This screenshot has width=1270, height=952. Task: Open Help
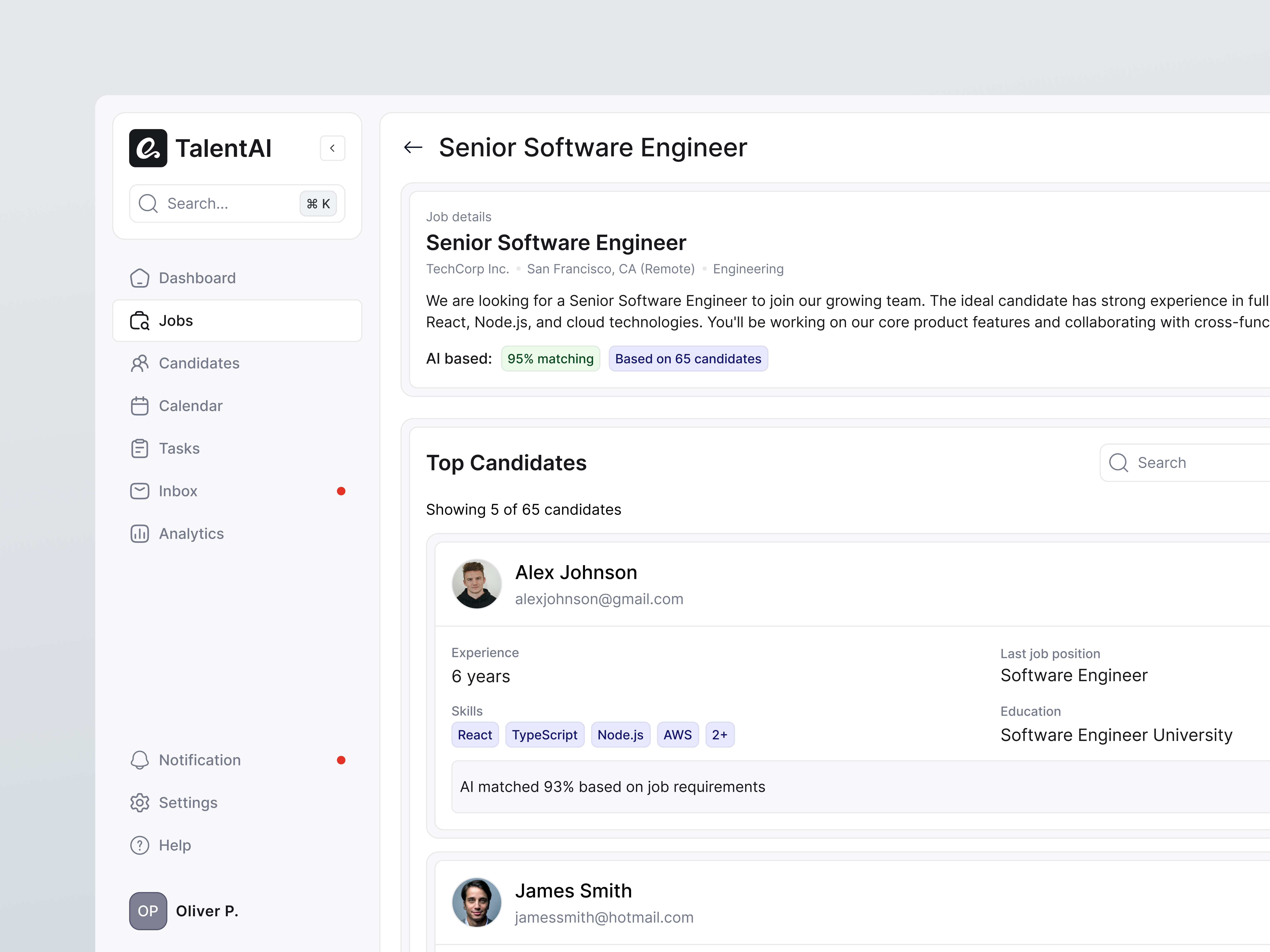237,845
